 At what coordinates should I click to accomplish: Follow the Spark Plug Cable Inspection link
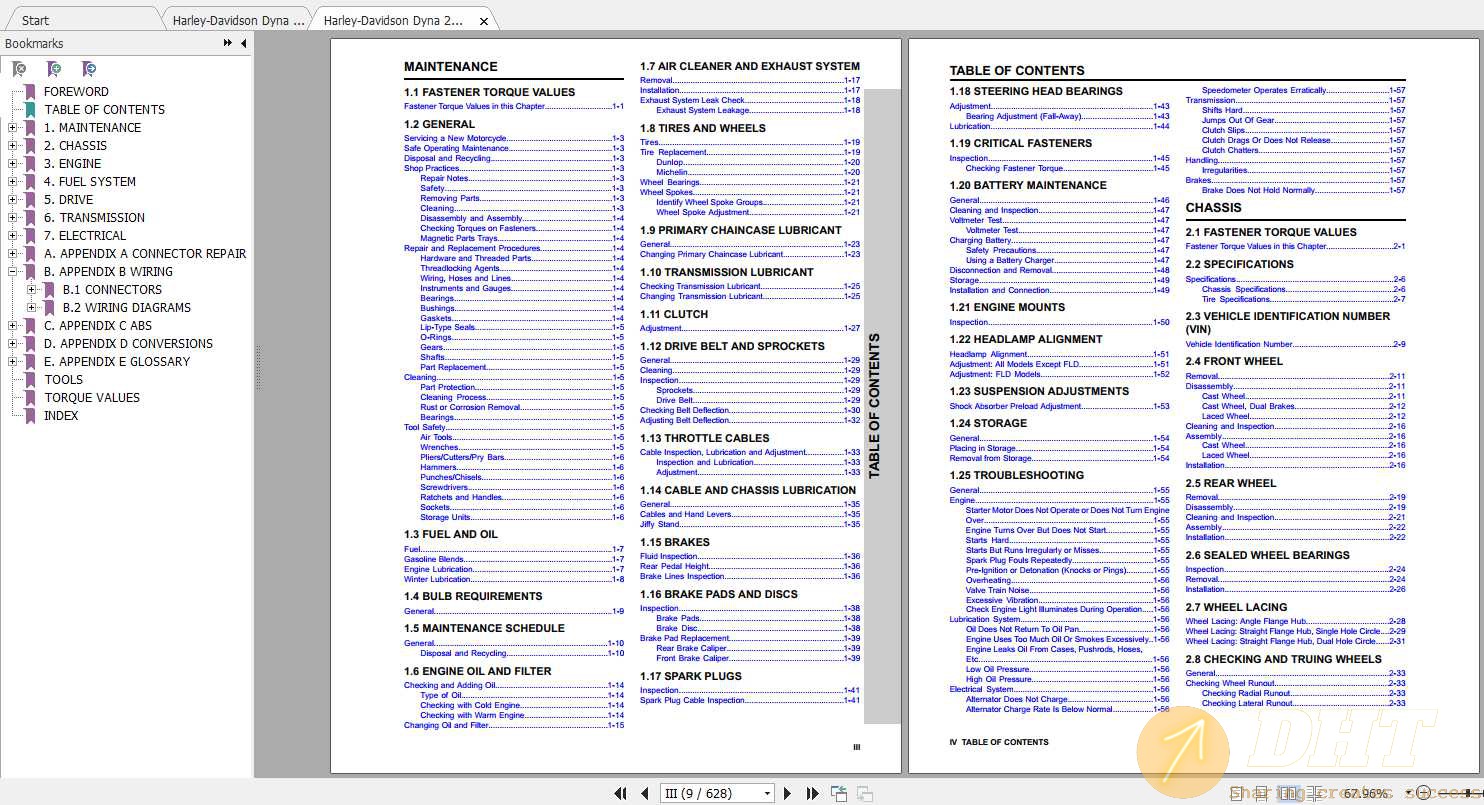(750, 700)
